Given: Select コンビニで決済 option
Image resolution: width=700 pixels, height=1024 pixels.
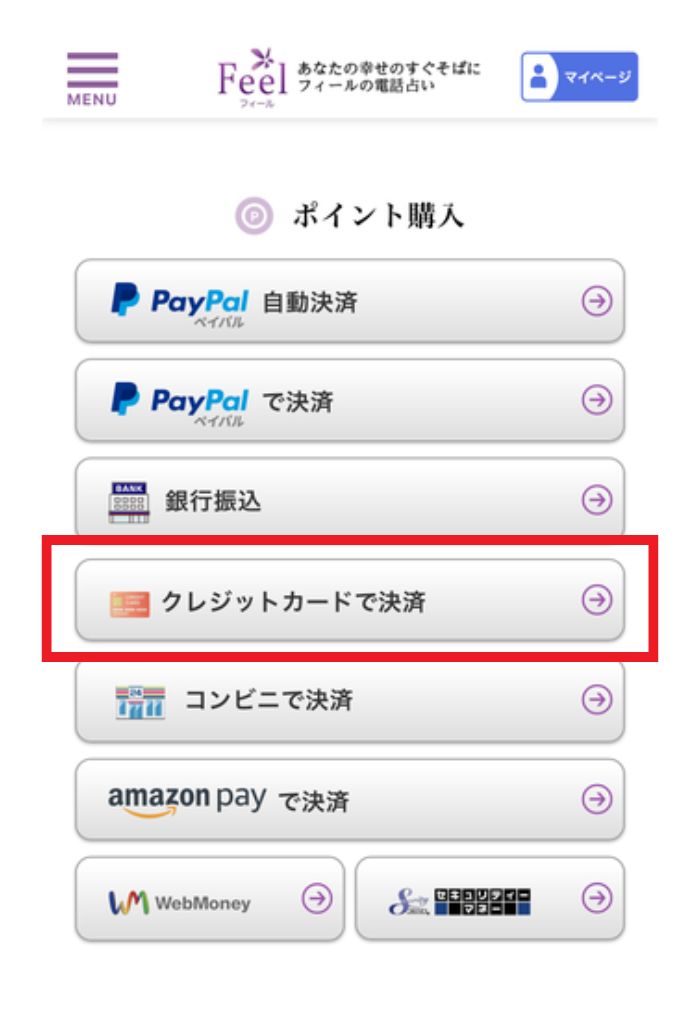Looking at the screenshot, I should (x=350, y=701).
